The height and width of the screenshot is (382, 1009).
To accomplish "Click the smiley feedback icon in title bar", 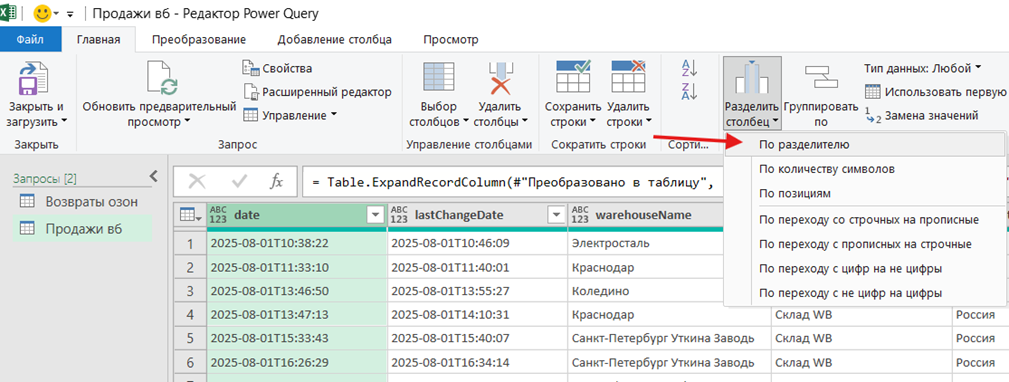I will pos(42,13).
